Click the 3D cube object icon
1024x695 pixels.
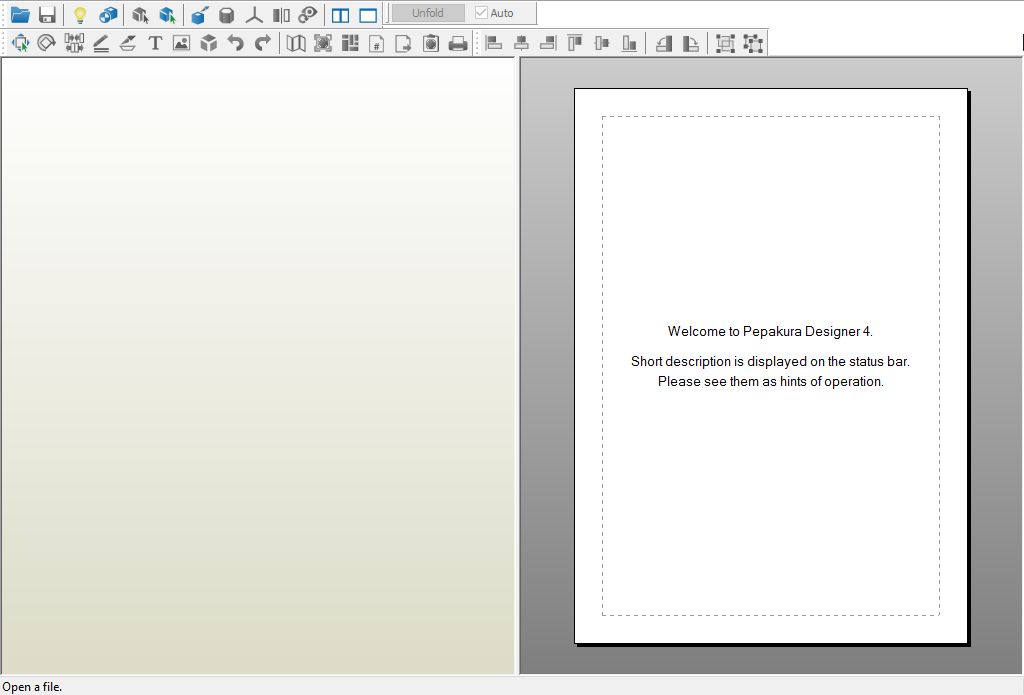[208, 43]
